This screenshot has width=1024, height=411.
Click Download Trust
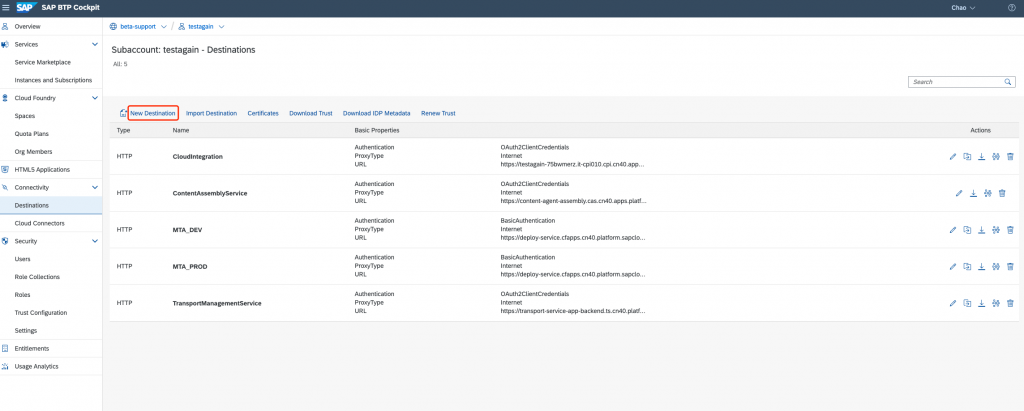coord(311,113)
